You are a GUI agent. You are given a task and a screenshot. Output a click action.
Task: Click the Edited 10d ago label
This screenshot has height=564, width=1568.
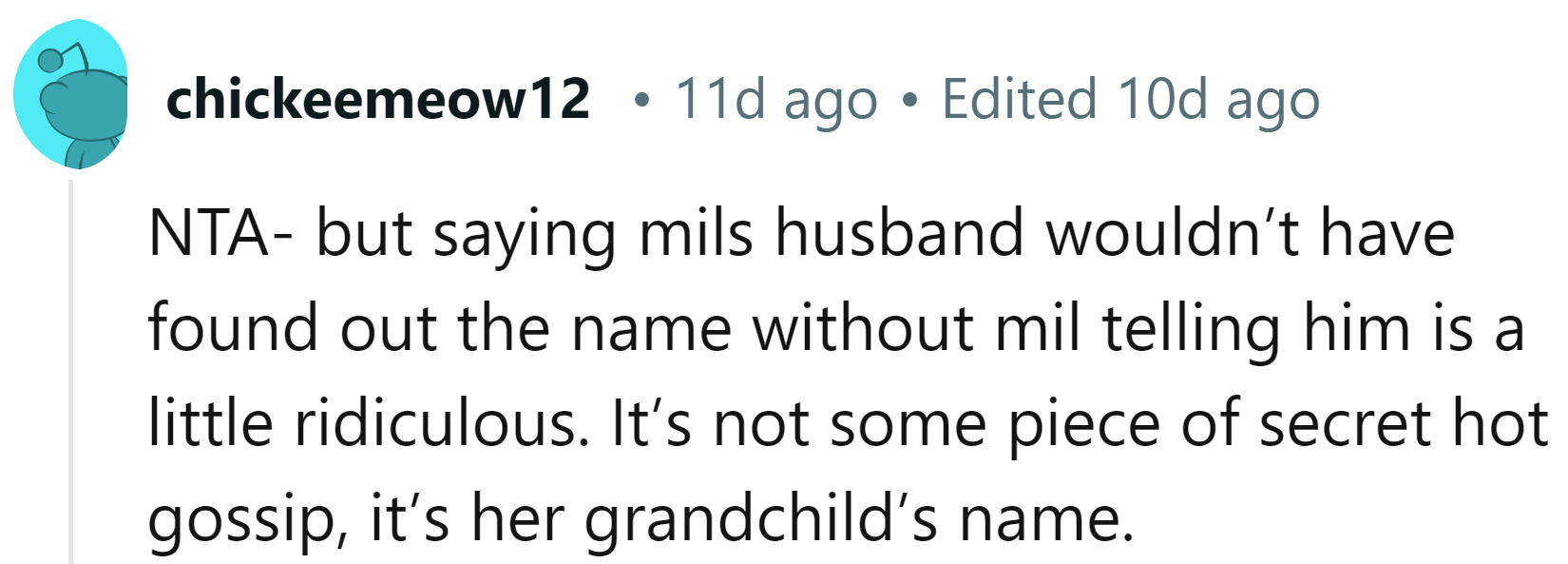click(x=1130, y=99)
